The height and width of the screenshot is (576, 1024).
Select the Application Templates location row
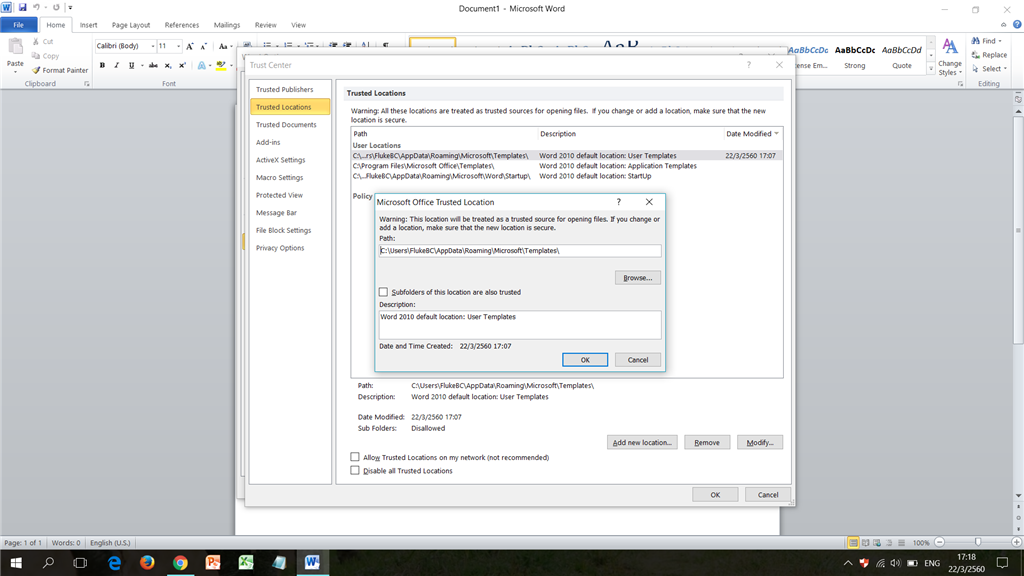(566, 166)
